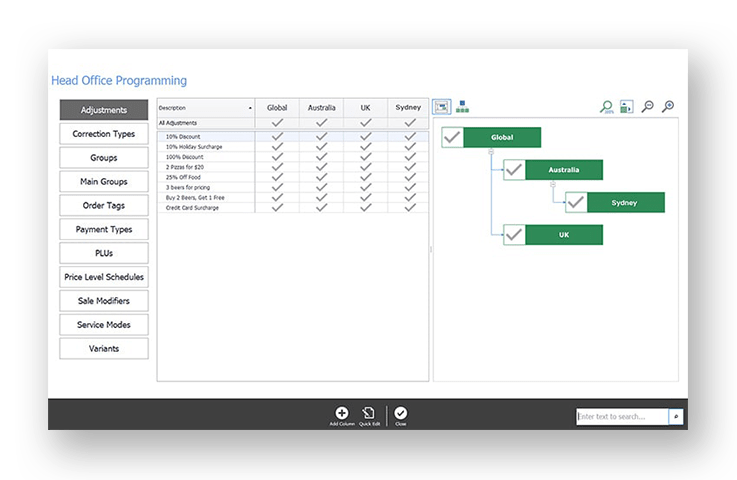Toggle 2 Pizzas for $20 UK check
737x480 pixels.
pyautogui.click(x=366, y=167)
